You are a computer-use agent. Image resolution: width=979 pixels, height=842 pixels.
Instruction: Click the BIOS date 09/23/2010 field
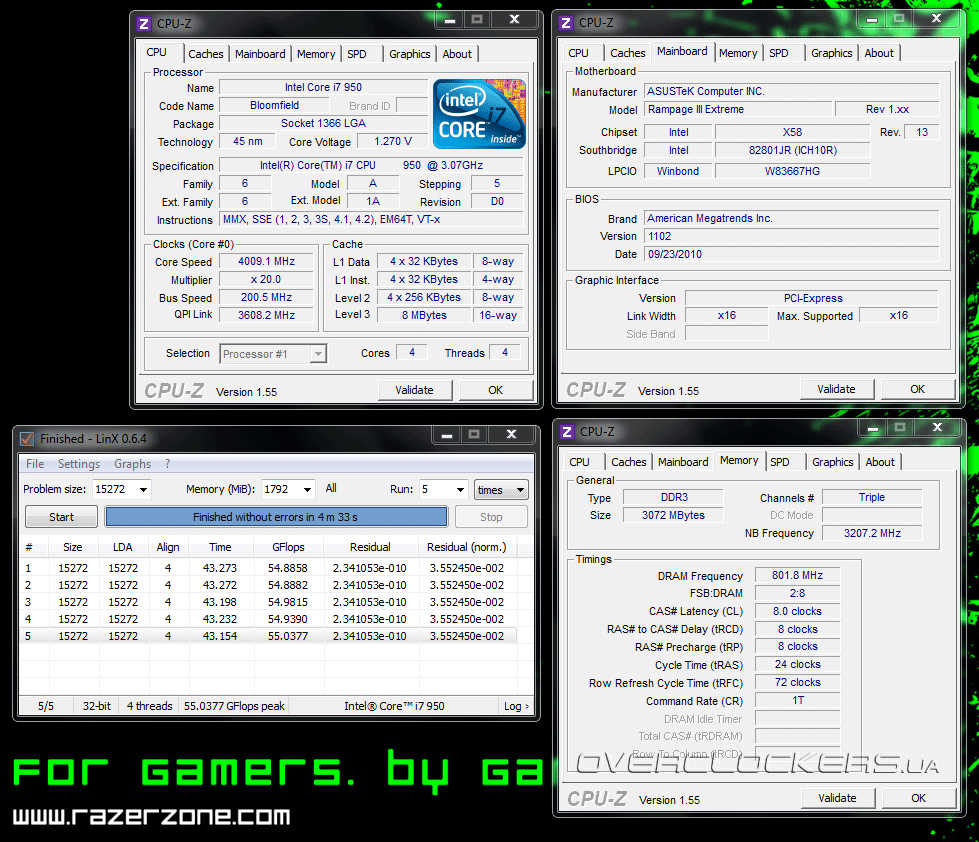[x=792, y=255]
